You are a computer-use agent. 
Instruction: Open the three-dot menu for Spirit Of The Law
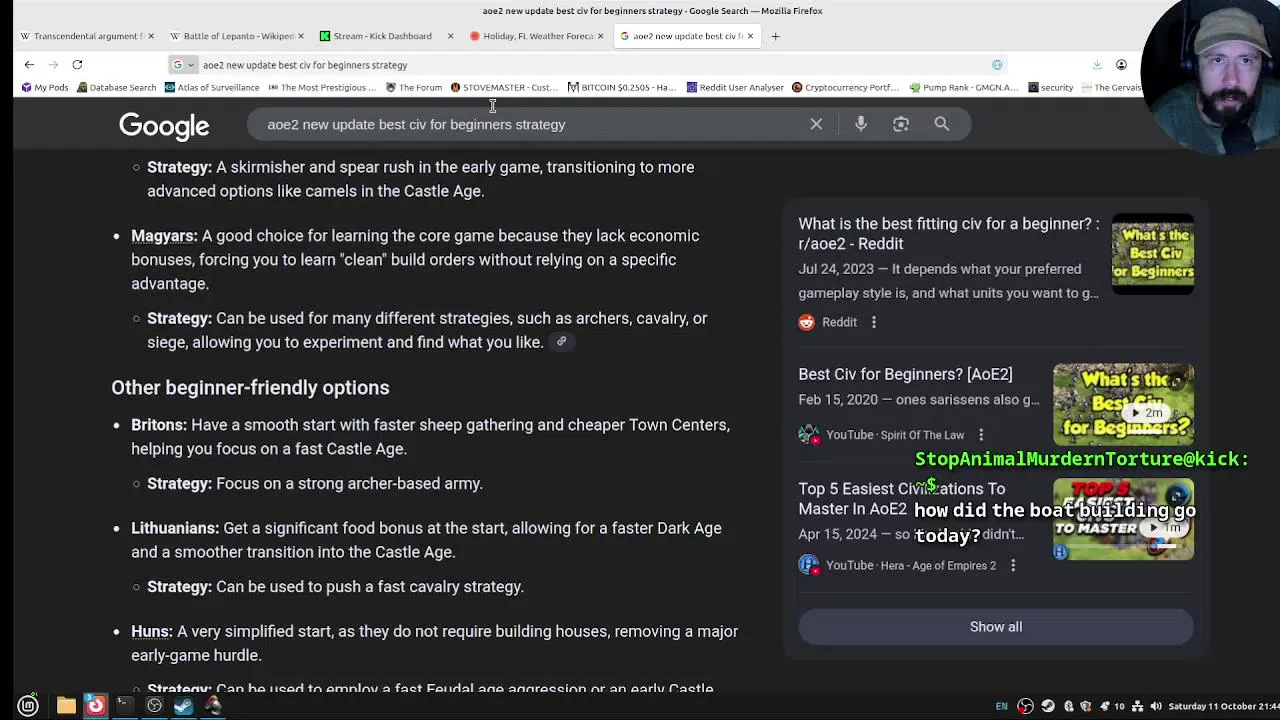[x=981, y=435]
